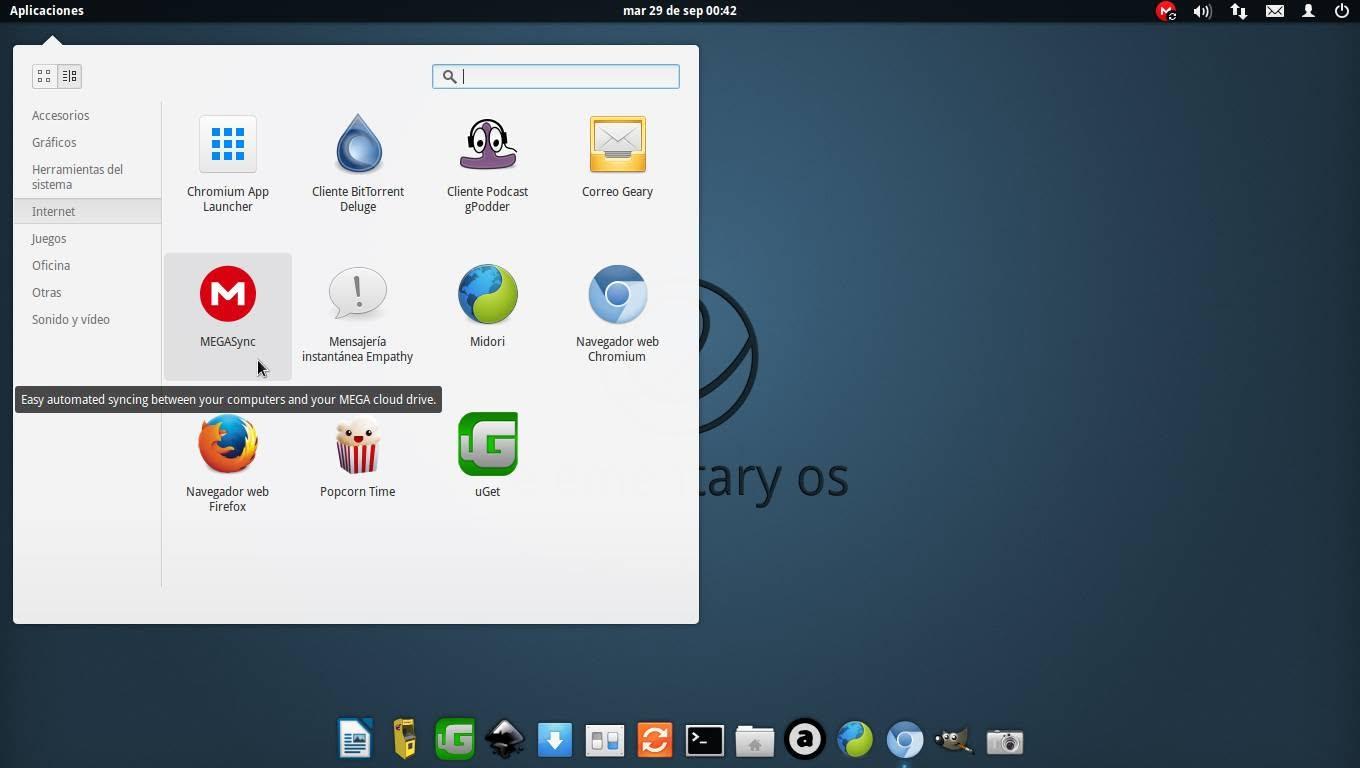Viewport: 1360px width, 768px height.
Task: Open Terminal from the dock
Action: tap(705, 740)
